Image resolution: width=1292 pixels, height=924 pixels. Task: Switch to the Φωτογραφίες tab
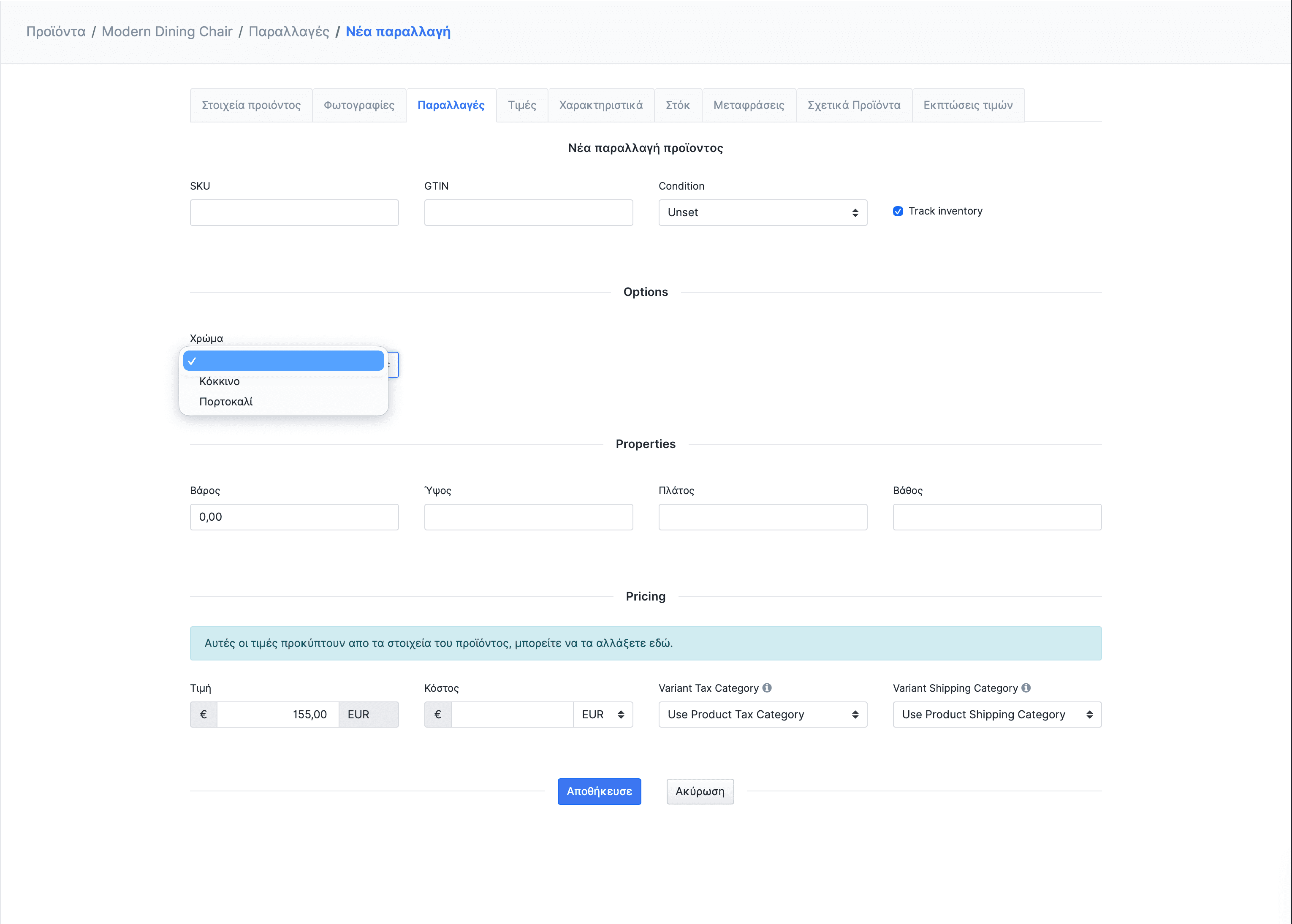359,105
